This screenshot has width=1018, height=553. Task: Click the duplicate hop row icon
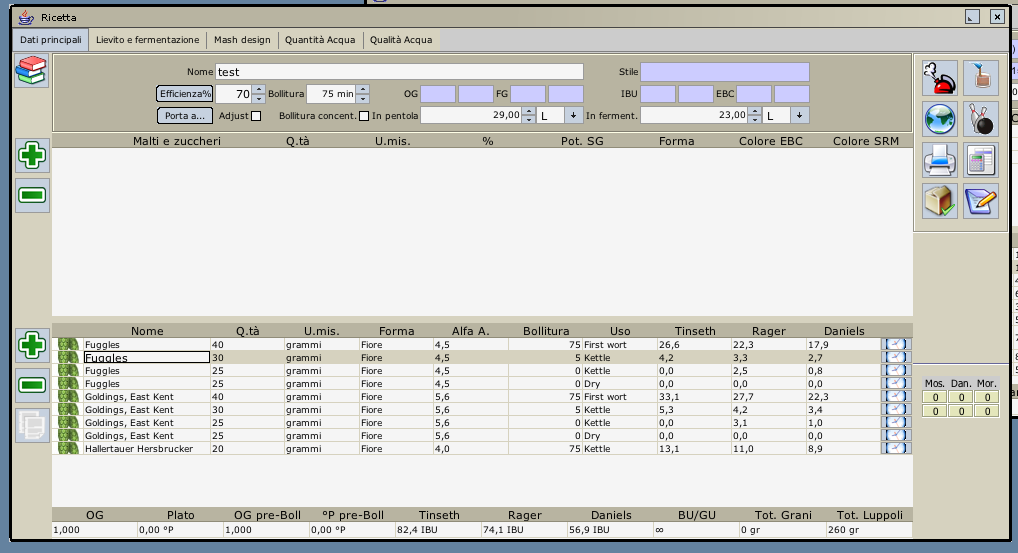coord(32,426)
